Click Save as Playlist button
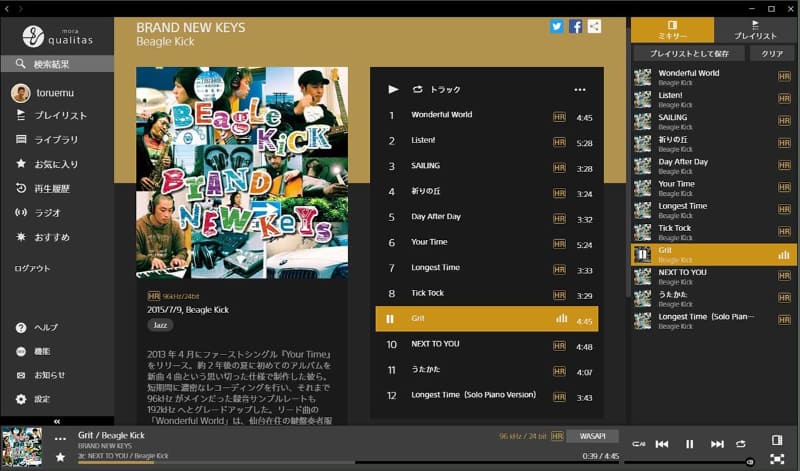The height and width of the screenshot is (471, 800). coord(689,54)
